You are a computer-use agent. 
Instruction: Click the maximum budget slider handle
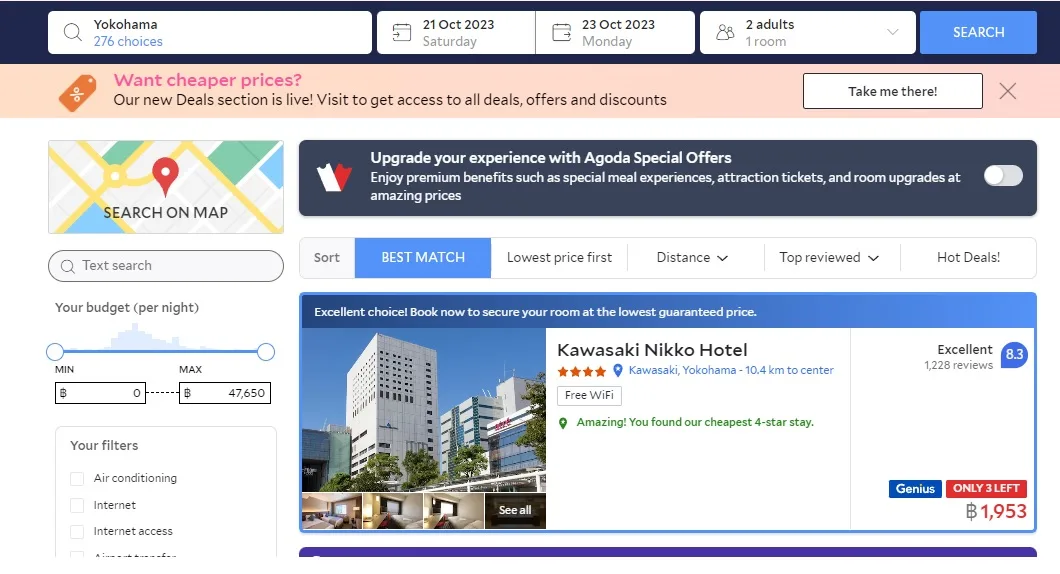[266, 352]
